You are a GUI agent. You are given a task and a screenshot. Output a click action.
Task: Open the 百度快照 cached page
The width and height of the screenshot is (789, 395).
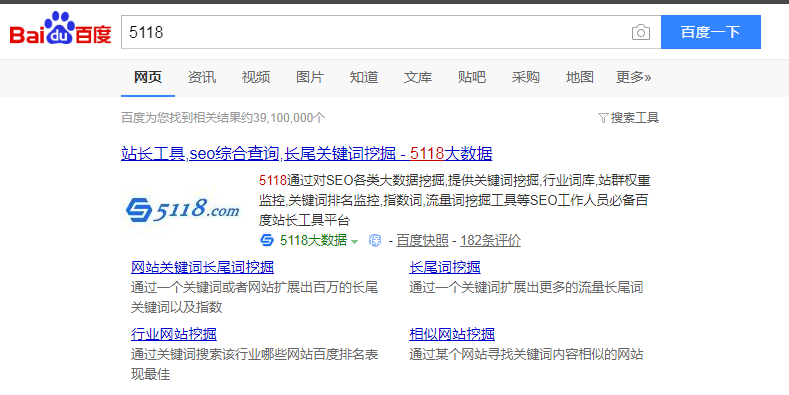pyautogui.click(x=422, y=241)
